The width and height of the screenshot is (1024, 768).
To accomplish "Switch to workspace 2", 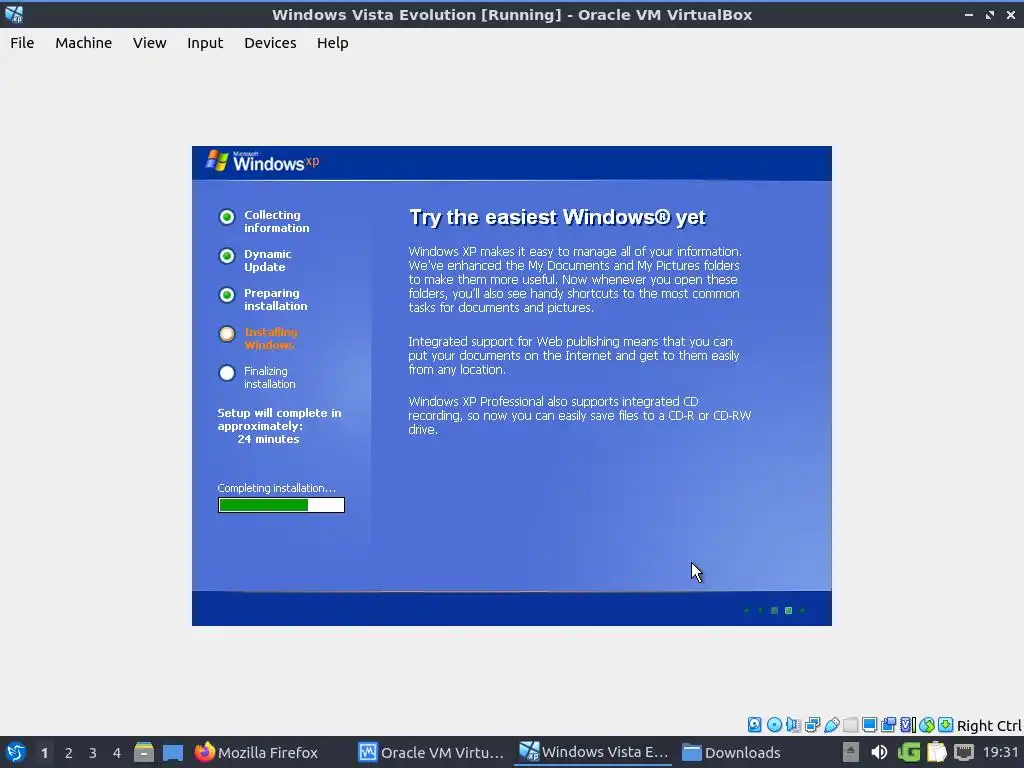I will [69, 753].
